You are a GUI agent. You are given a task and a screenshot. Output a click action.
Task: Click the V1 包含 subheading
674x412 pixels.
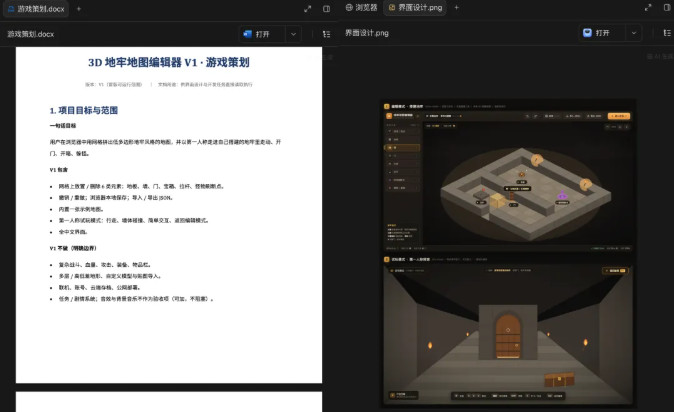pyautogui.click(x=58, y=169)
